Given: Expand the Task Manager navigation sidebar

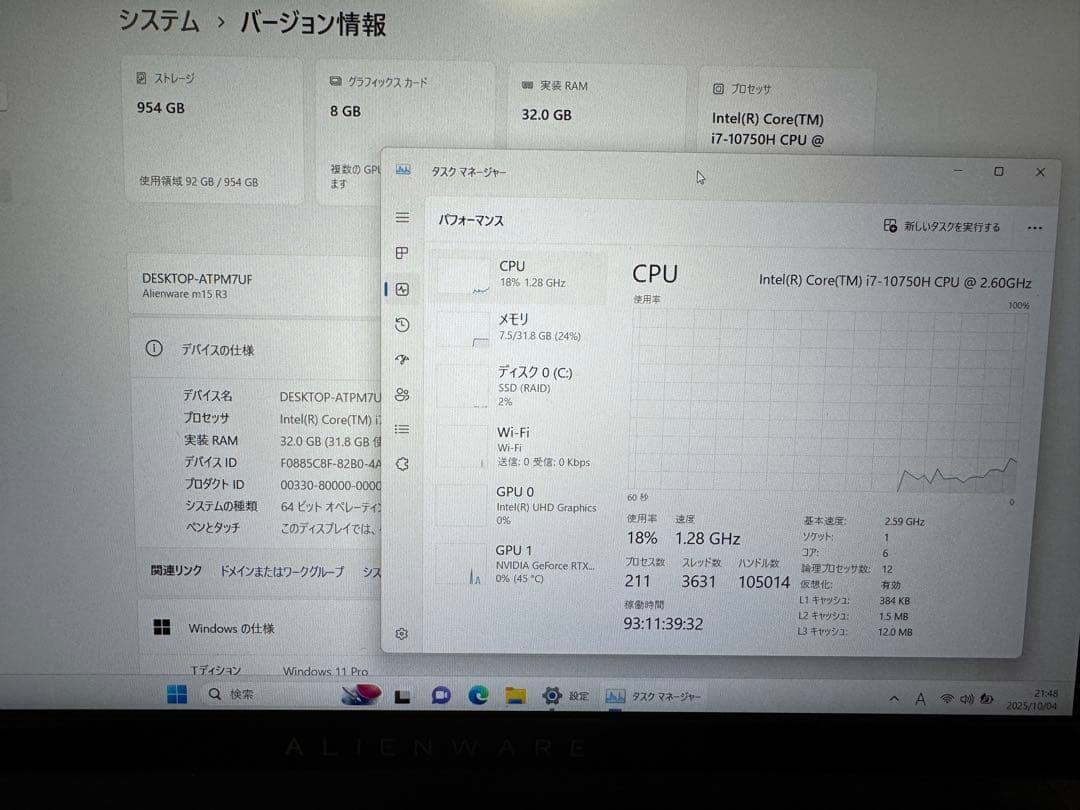Looking at the screenshot, I should click(x=402, y=217).
